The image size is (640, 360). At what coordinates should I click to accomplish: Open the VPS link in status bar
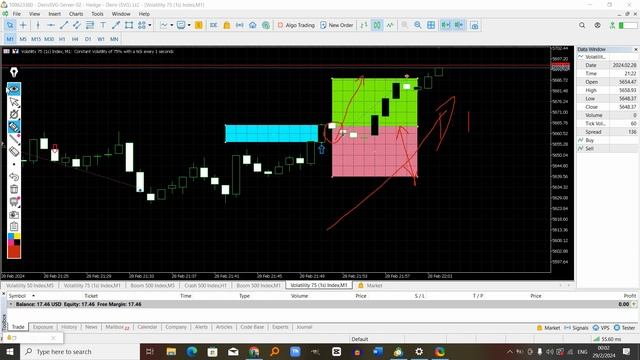(602, 328)
